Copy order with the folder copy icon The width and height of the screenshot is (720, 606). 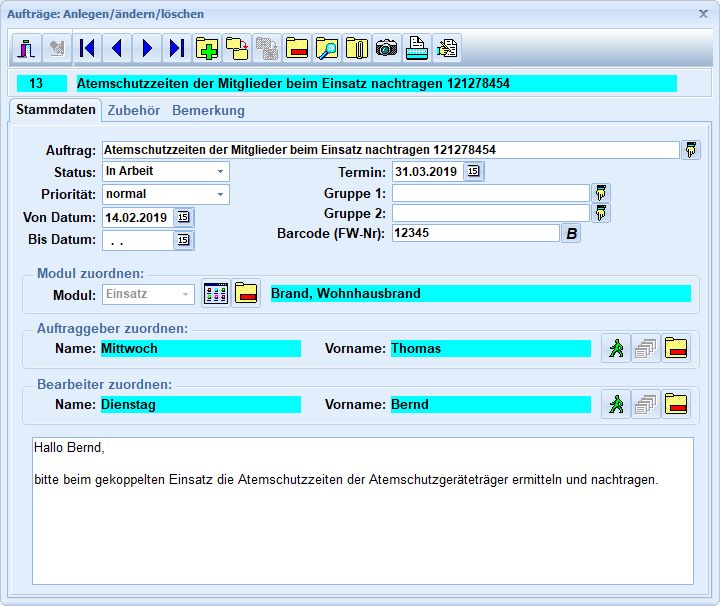tap(237, 48)
